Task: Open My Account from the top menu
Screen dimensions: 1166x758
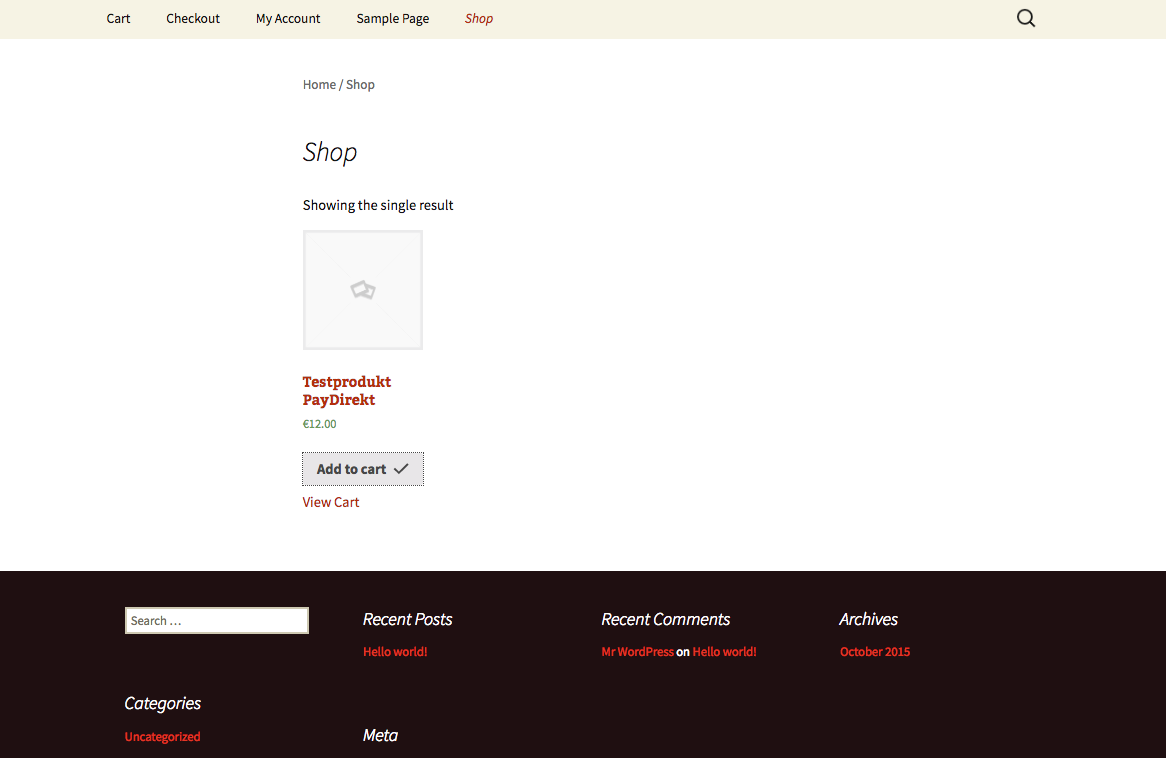Action: [x=288, y=19]
